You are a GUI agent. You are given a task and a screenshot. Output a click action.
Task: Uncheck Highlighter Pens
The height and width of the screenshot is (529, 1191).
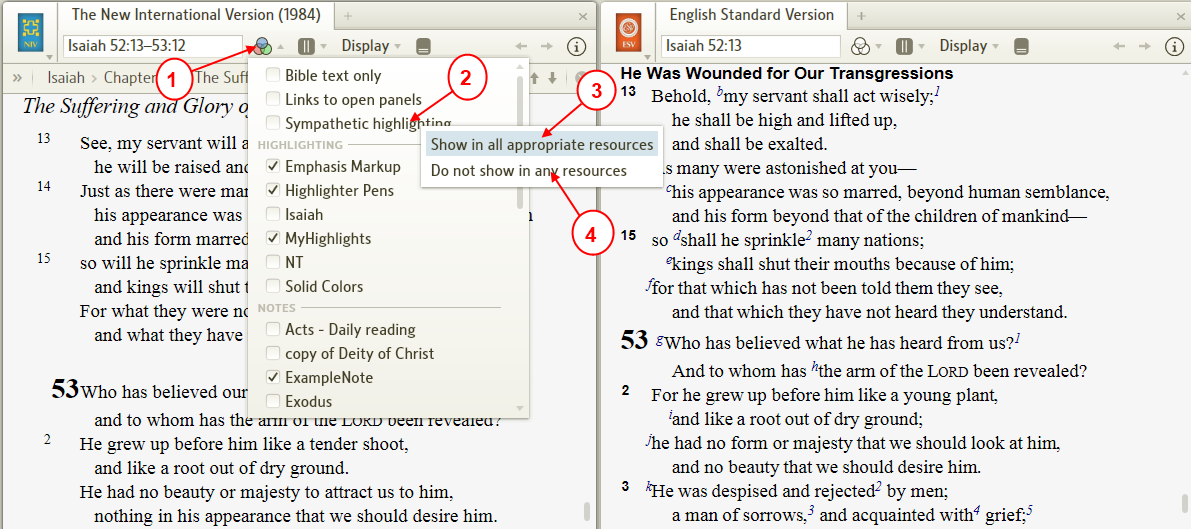[x=272, y=190]
